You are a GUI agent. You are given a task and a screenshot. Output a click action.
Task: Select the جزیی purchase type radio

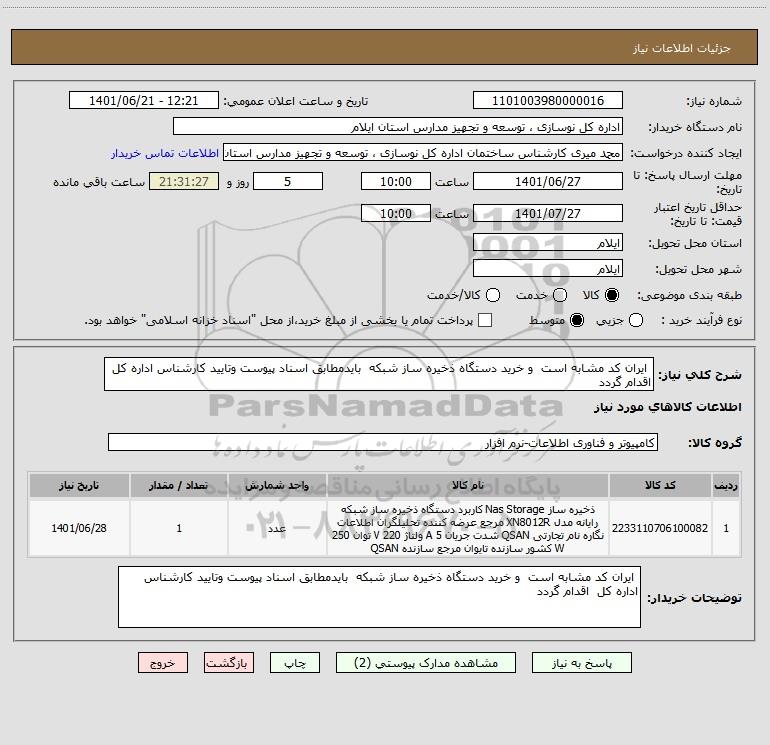635,320
